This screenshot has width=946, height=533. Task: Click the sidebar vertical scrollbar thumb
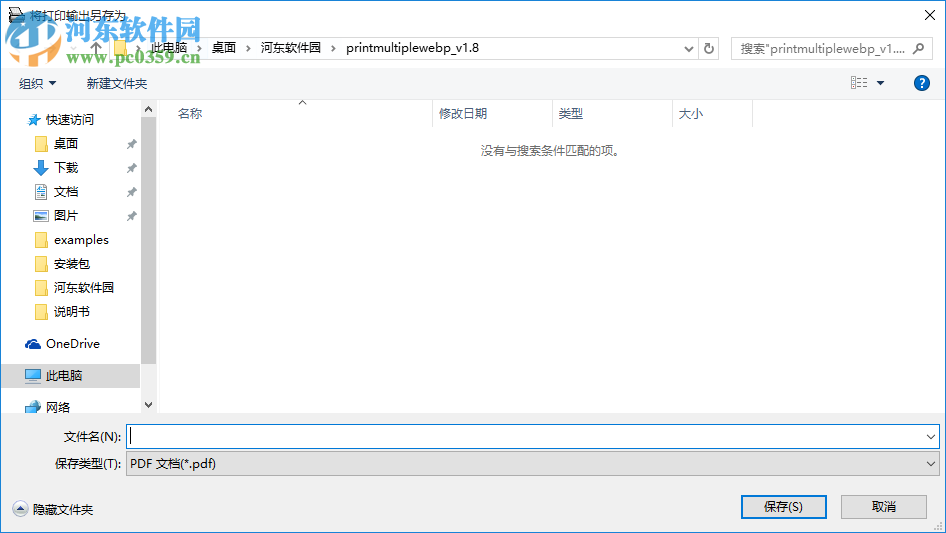tap(148, 240)
